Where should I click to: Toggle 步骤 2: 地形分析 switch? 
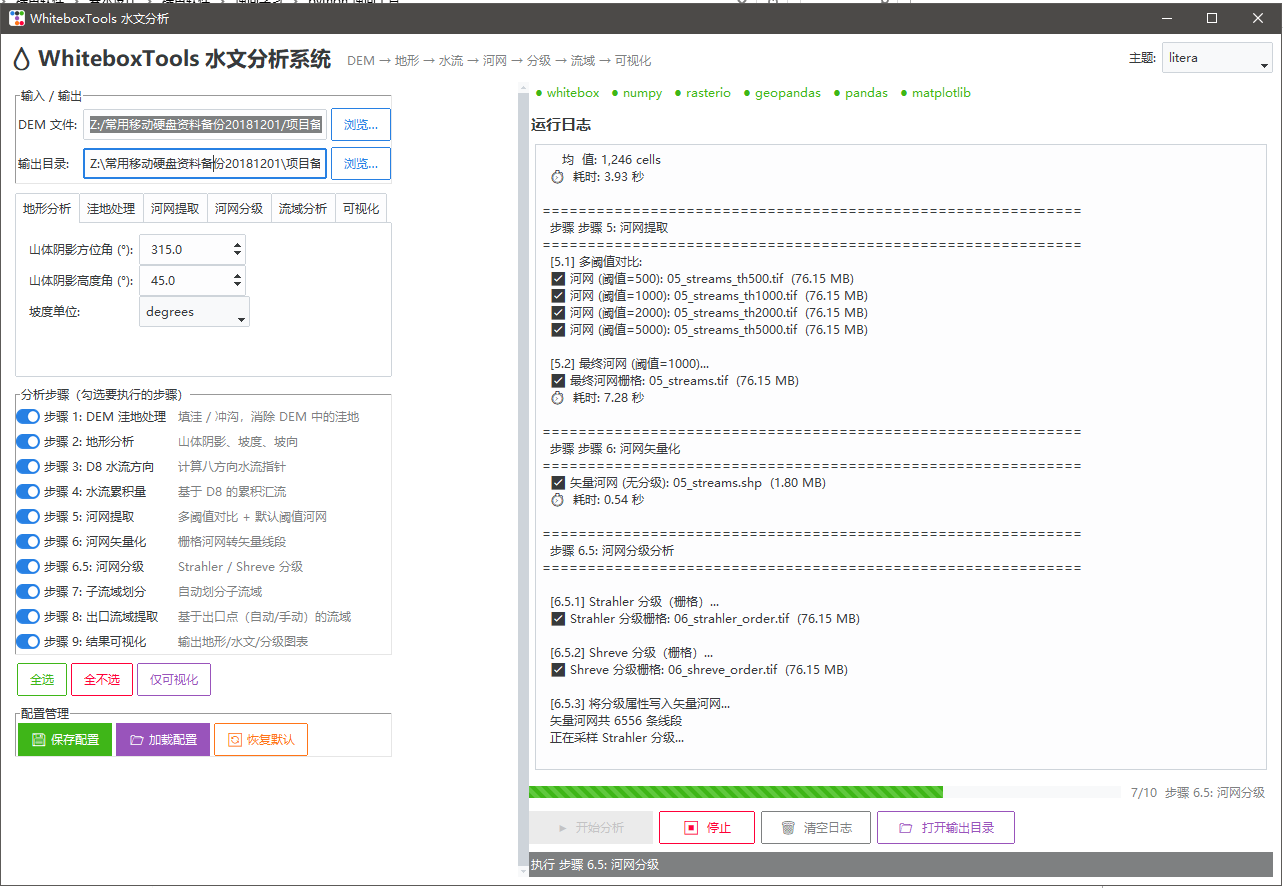[28, 442]
